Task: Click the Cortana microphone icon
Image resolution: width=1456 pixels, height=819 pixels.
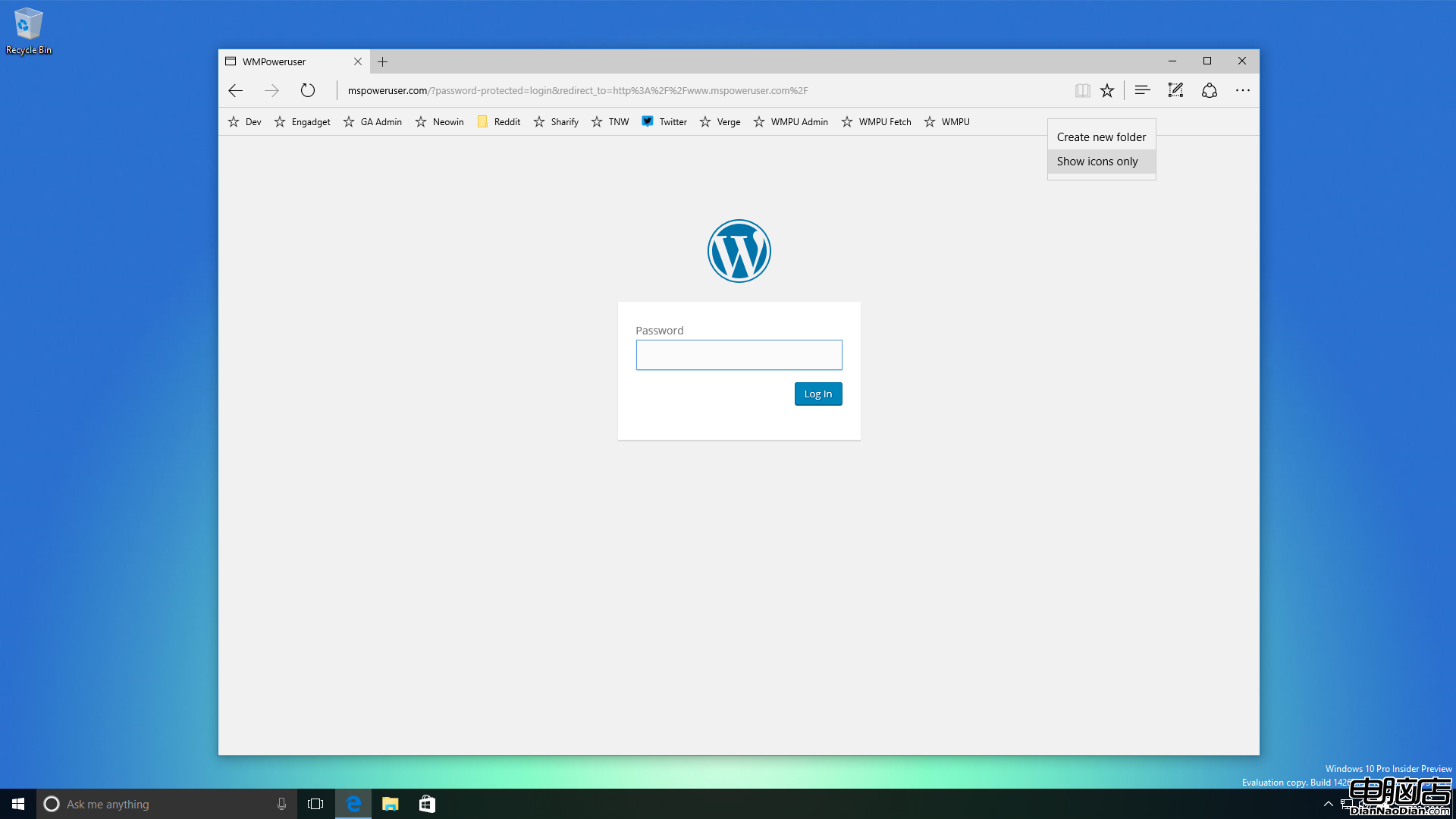Action: click(x=281, y=804)
